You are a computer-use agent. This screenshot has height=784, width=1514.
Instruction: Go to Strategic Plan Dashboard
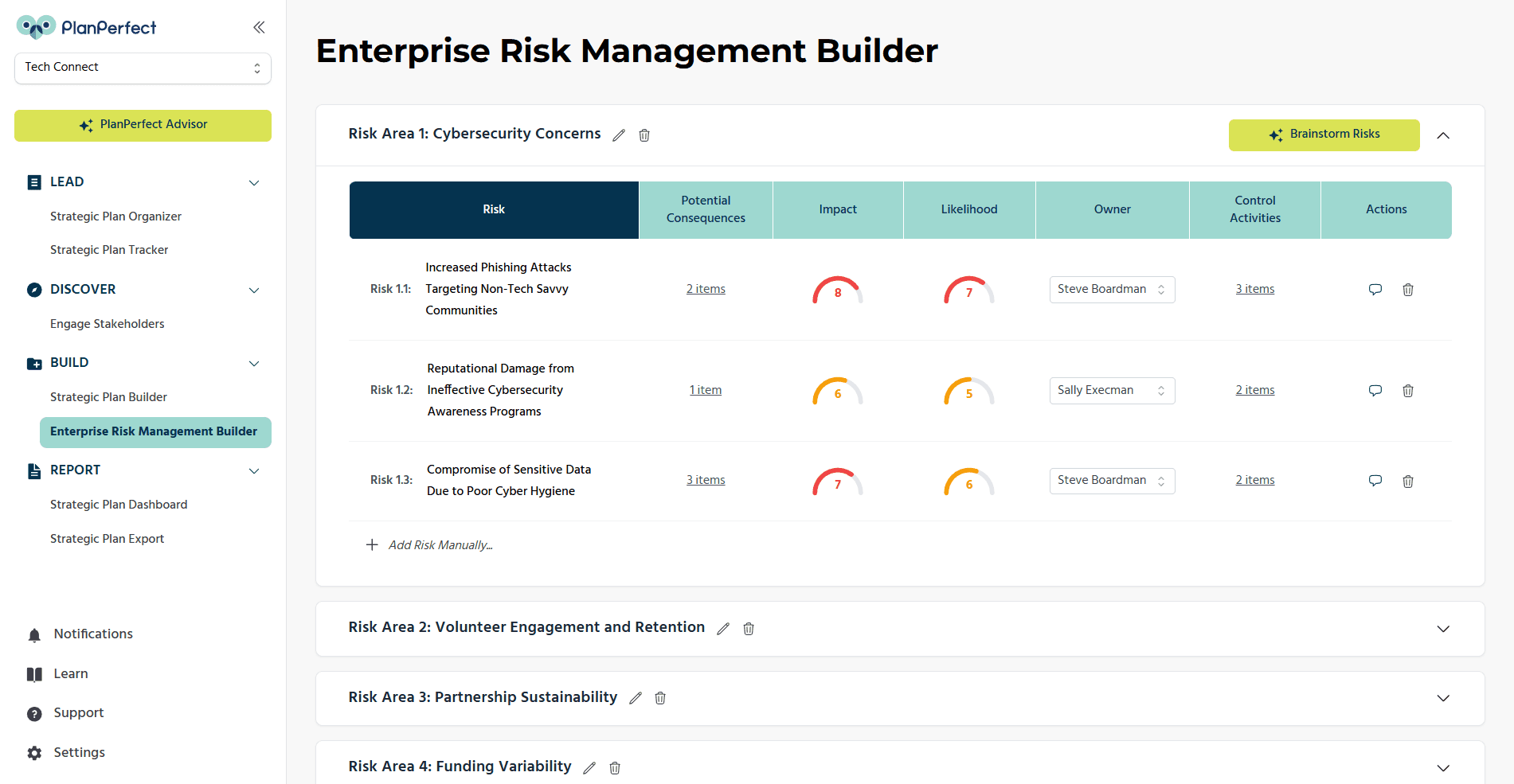[x=119, y=505]
